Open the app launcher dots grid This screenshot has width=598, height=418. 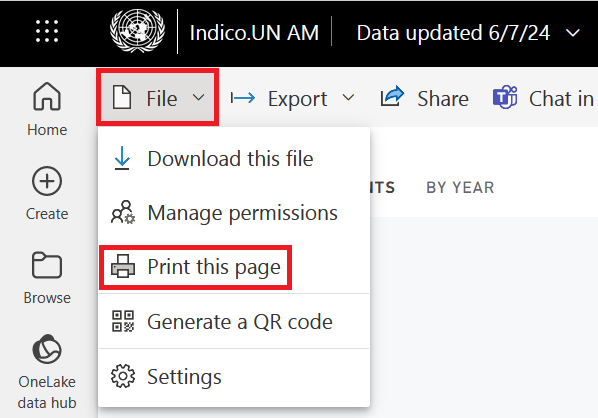(47, 31)
